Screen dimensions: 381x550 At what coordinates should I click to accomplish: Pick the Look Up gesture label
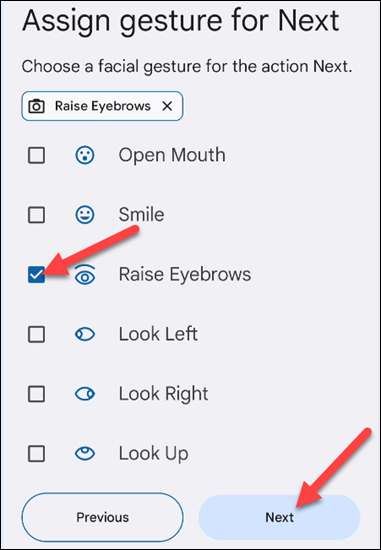[x=154, y=454]
